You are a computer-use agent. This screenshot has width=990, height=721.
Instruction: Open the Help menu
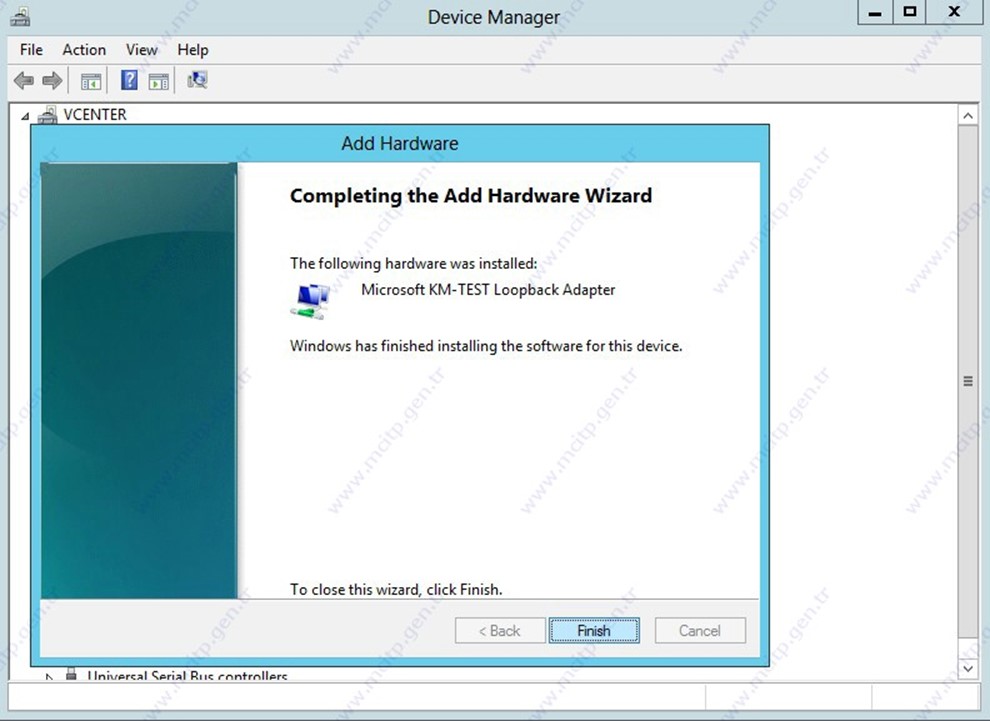click(x=193, y=50)
